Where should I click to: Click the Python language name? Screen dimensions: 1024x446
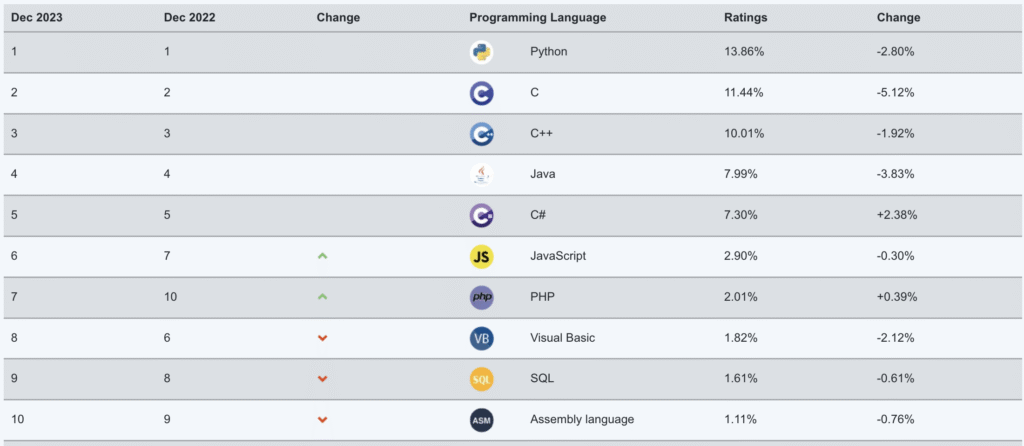(549, 51)
